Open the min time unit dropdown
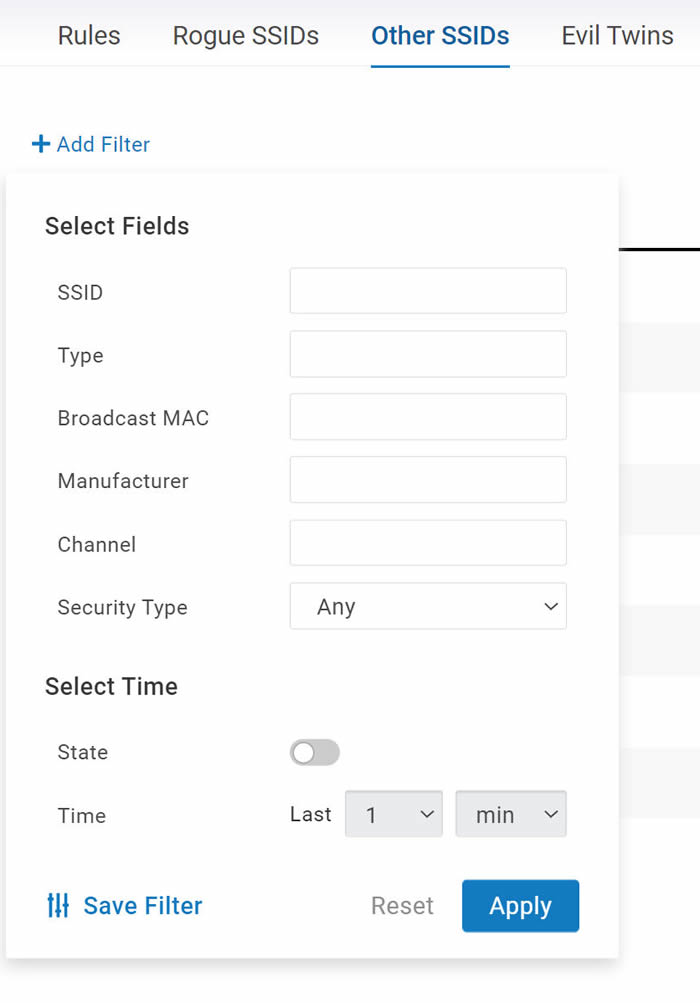This screenshot has height=1003, width=700. [511, 814]
